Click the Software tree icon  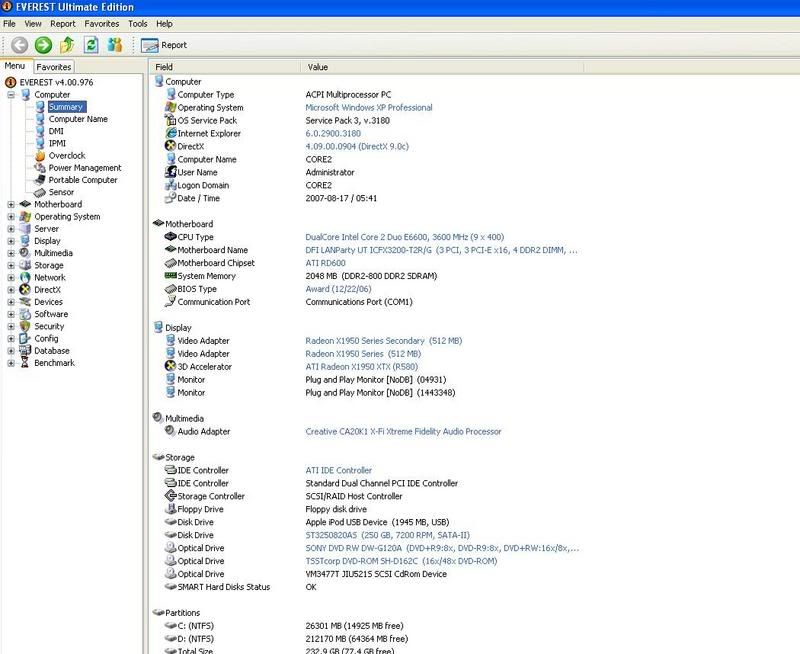[25, 314]
